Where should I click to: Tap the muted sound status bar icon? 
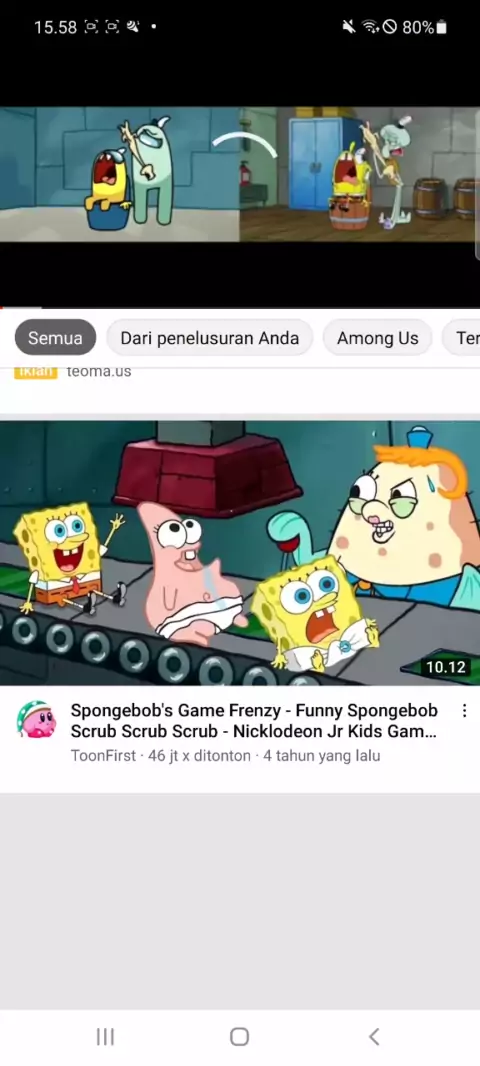click(349, 27)
